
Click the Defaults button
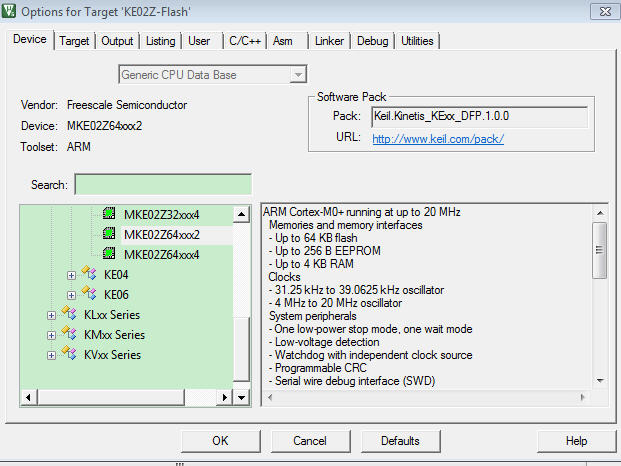click(x=400, y=441)
